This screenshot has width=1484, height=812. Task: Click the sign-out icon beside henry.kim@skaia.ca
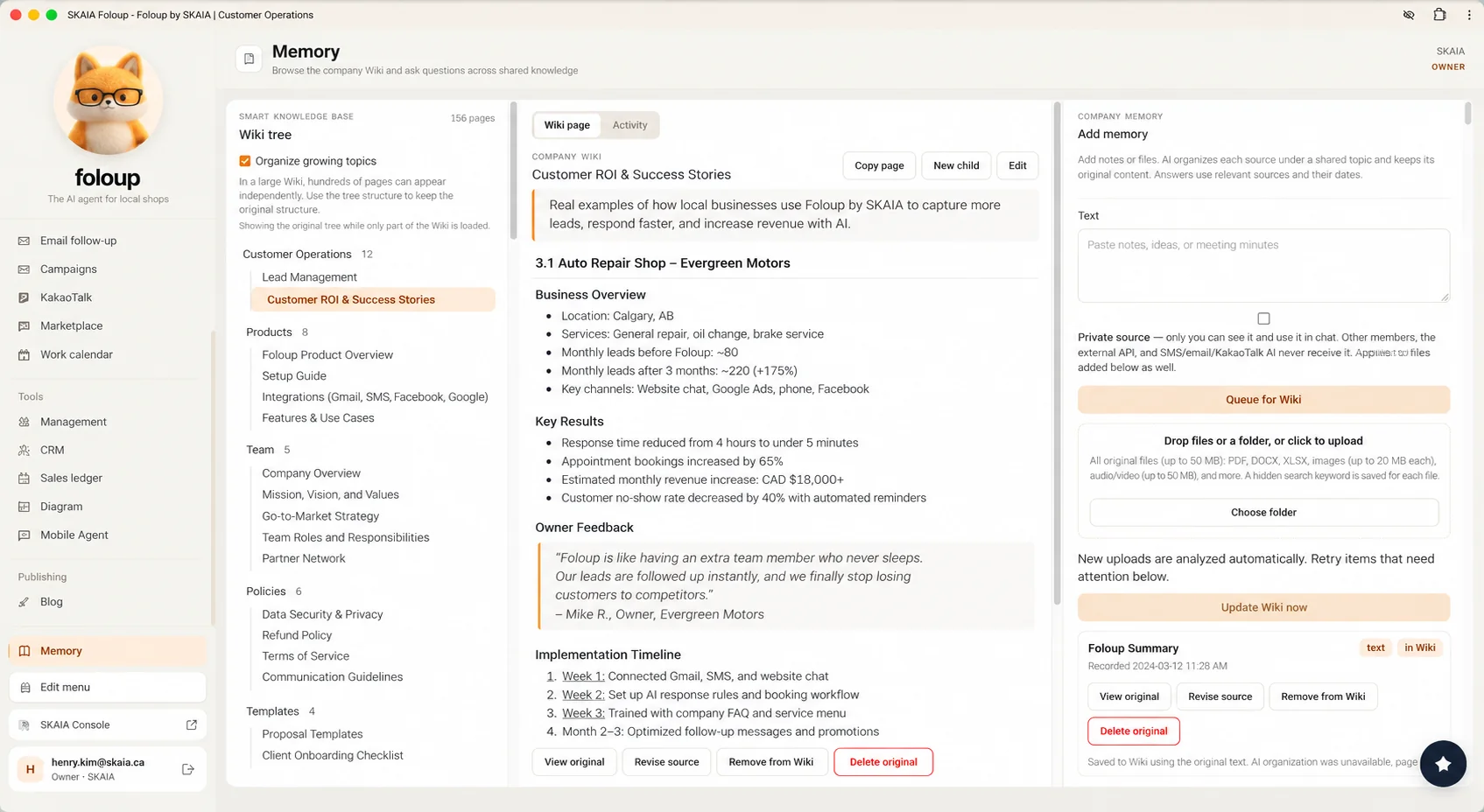pyautogui.click(x=187, y=769)
